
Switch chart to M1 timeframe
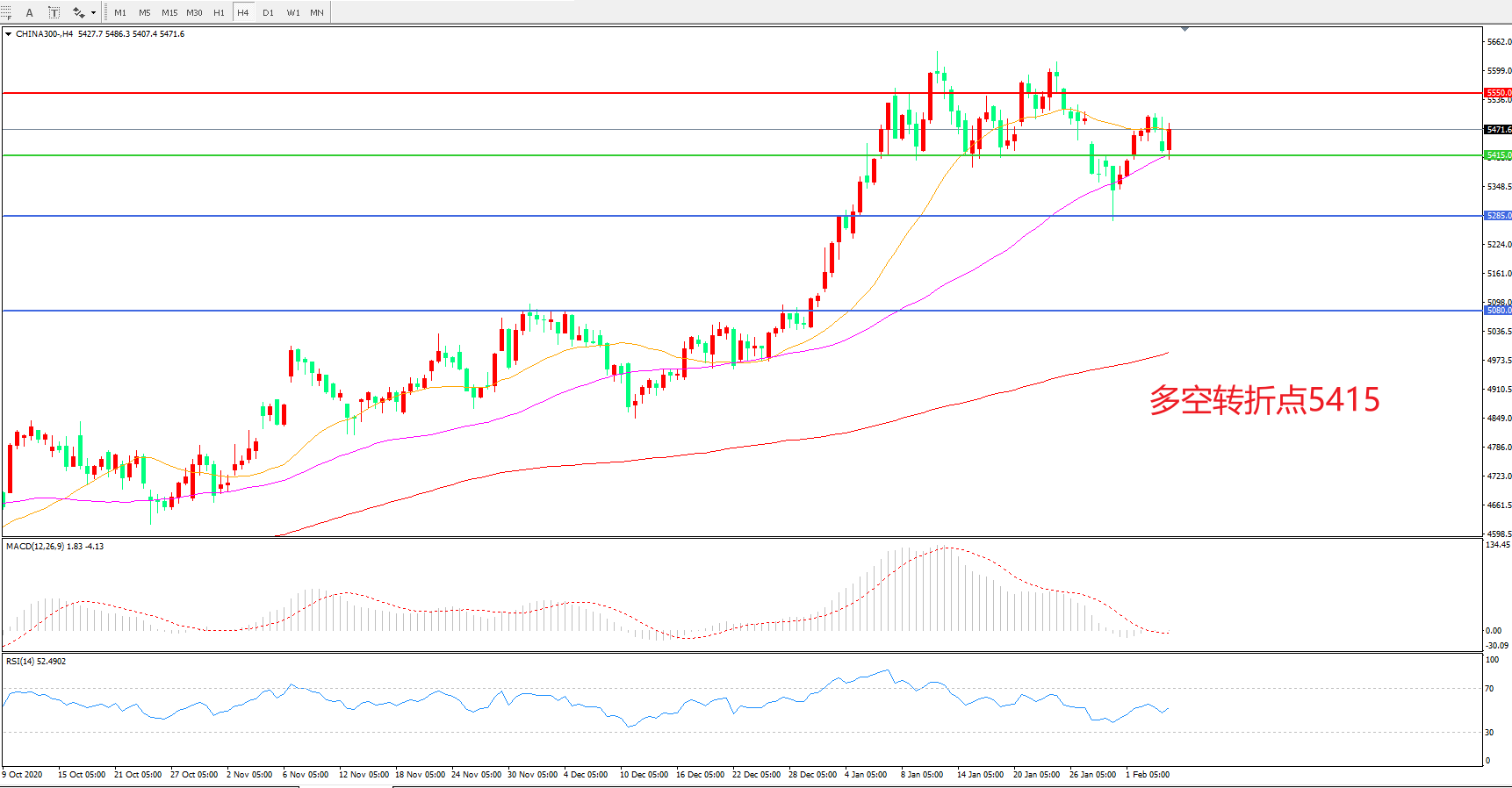pyautogui.click(x=120, y=12)
